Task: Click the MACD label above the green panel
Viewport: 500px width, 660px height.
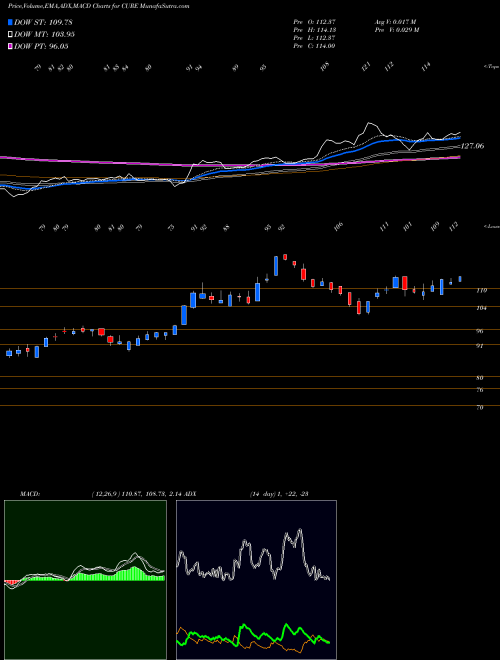Action: pos(29,494)
